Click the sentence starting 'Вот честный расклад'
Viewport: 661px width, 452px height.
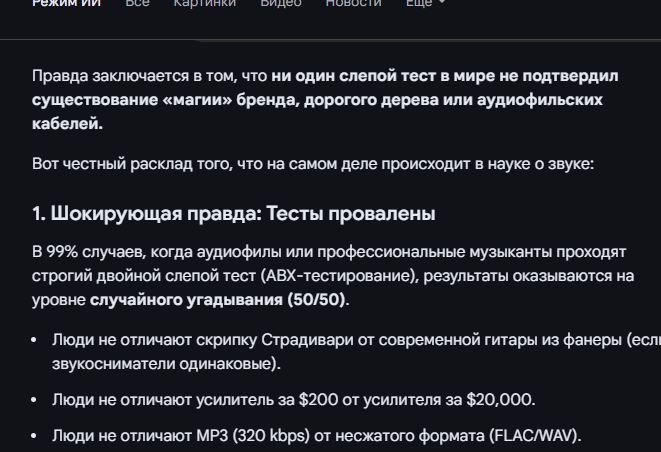tap(312, 163)
